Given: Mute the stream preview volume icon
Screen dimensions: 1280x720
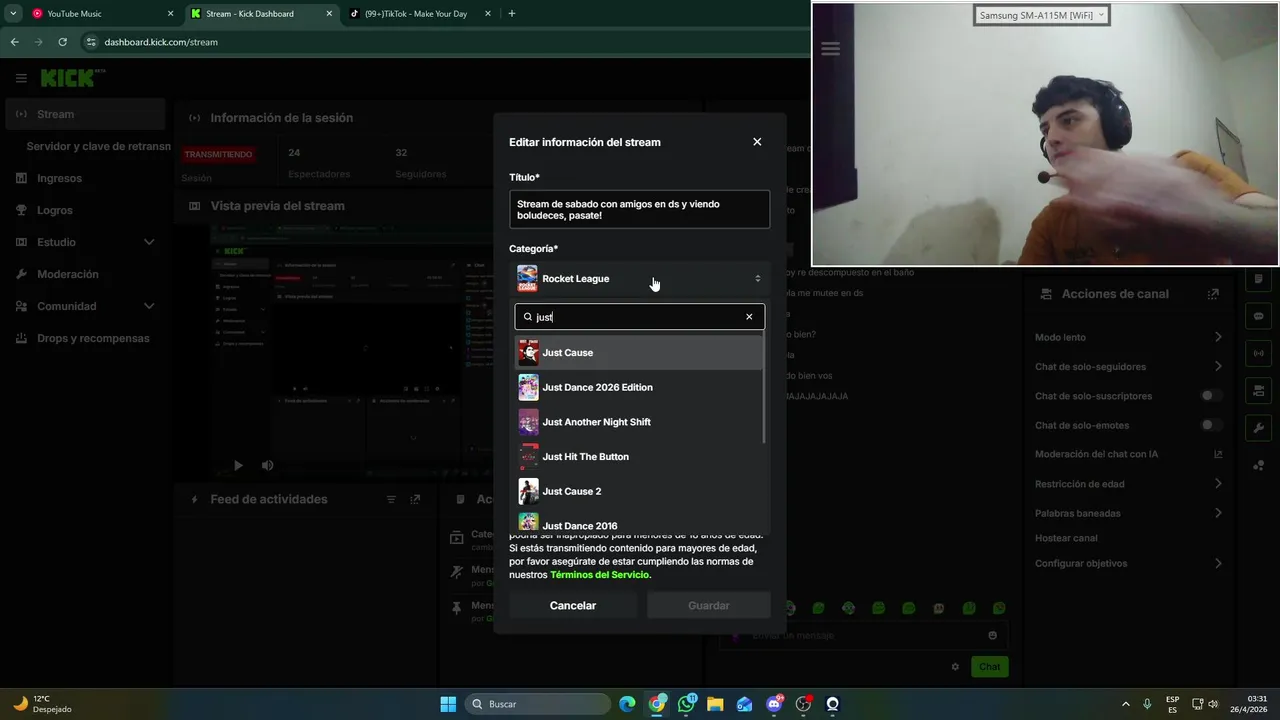Looking at the screenshot, I should tap(267, 465).
